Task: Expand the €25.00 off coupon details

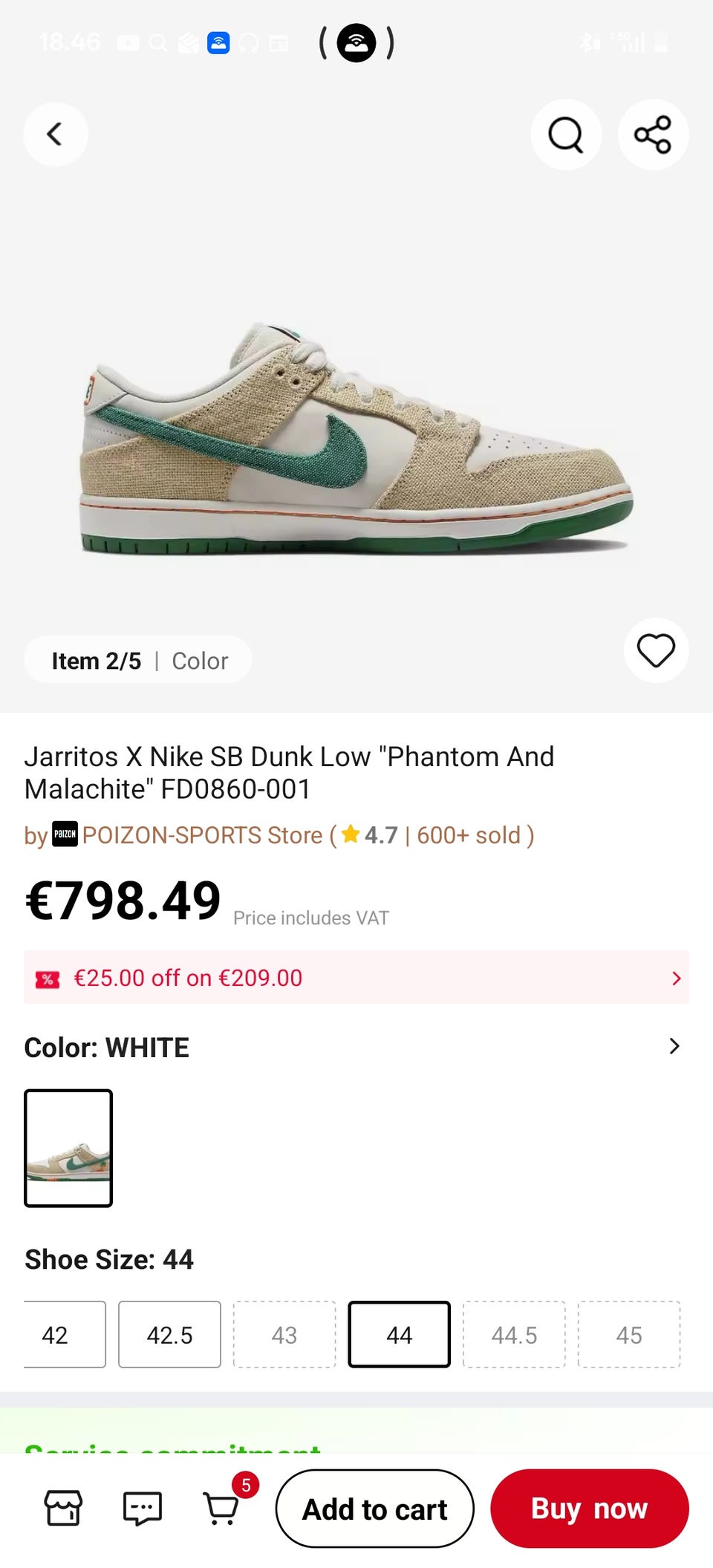Action: (x=675, y=979)
